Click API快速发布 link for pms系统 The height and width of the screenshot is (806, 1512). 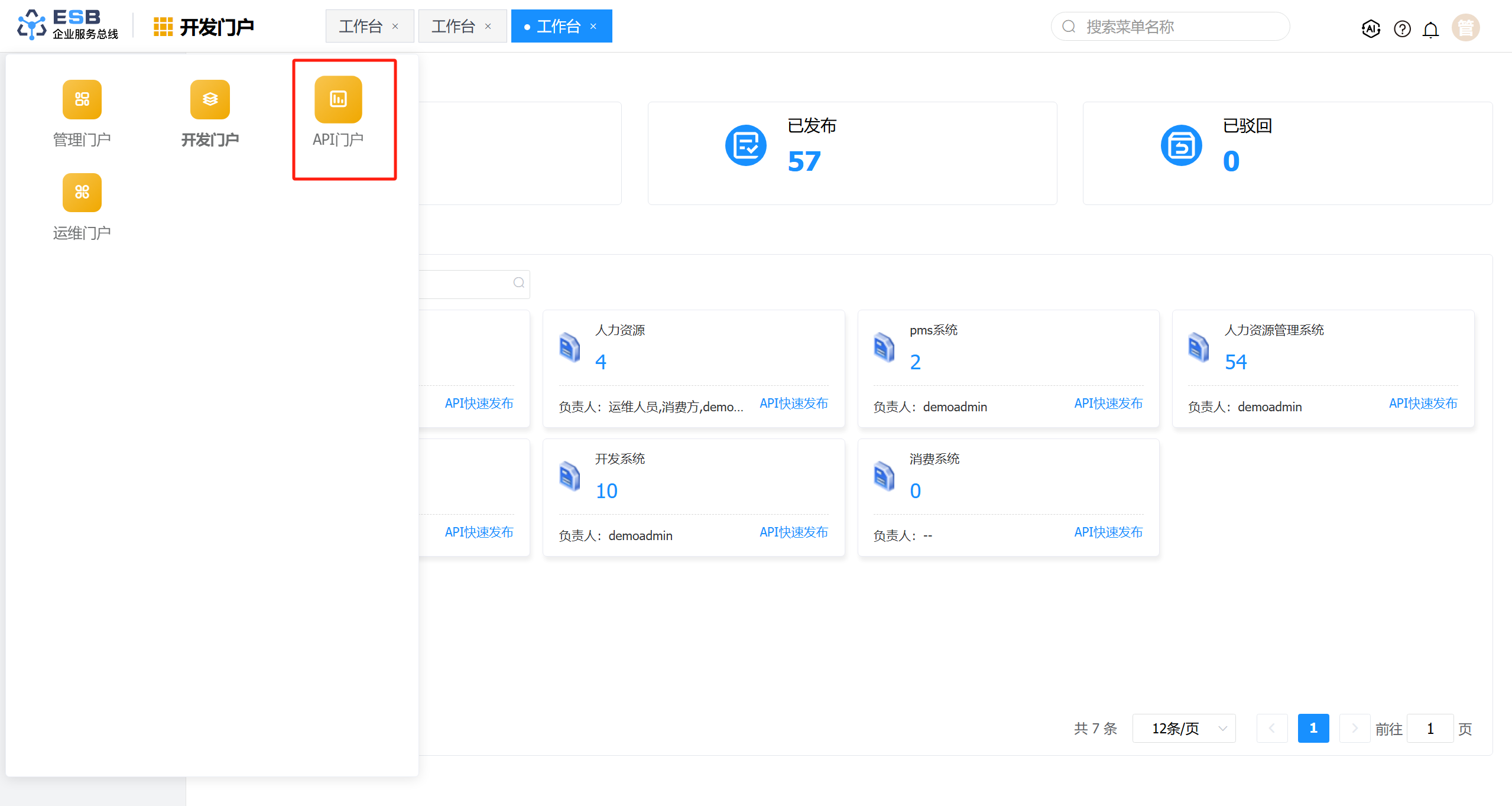(1108, 404)
